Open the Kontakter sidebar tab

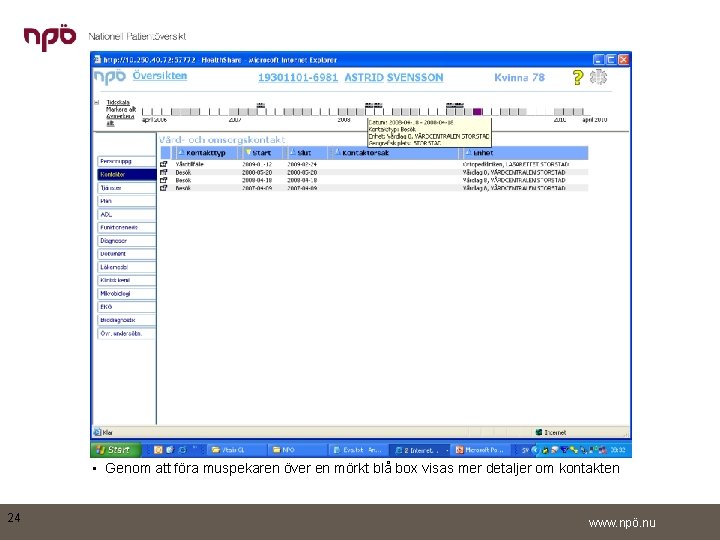click(127, 174)
